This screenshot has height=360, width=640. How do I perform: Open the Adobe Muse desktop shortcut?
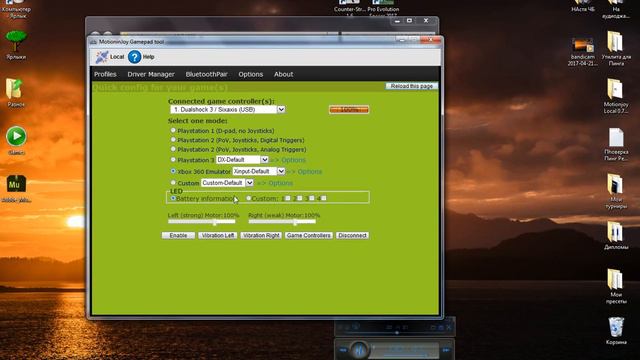point(16,184)
